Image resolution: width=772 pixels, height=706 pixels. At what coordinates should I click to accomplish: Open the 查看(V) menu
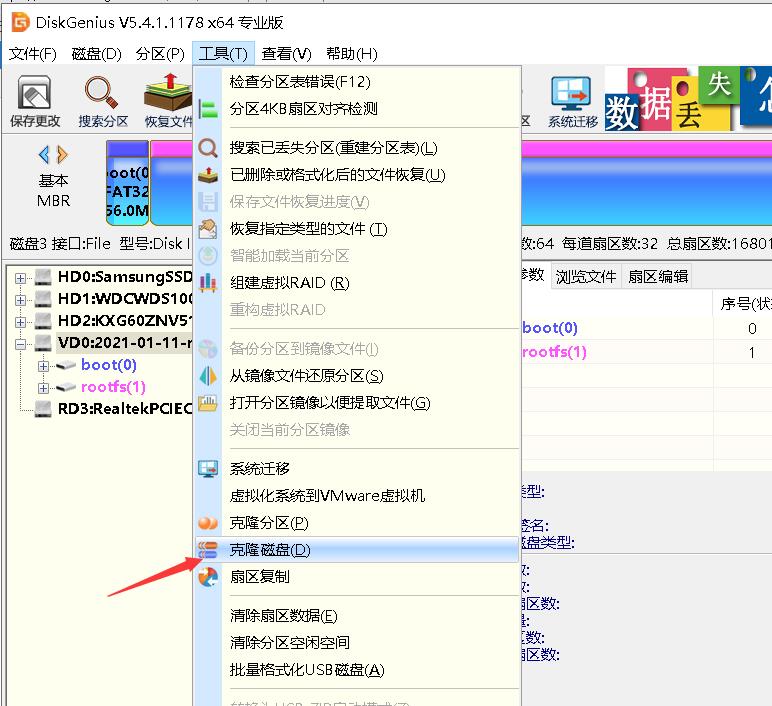[x=287, y=54]
